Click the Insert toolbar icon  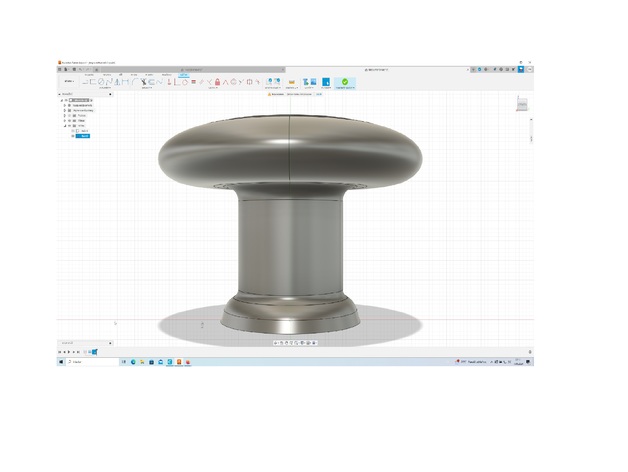click(308, 82)
